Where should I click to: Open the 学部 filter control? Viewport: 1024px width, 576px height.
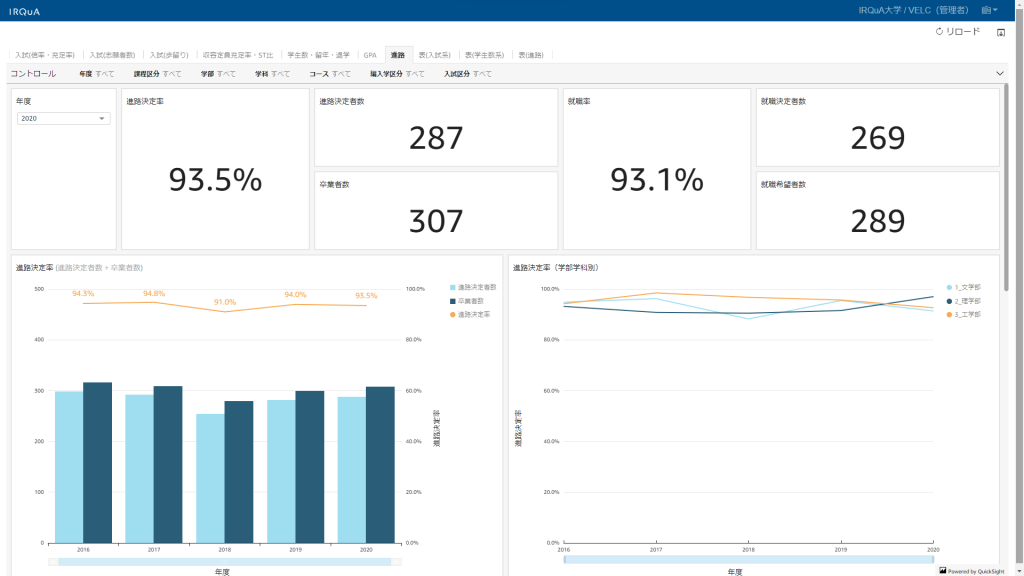click(218, 74)
